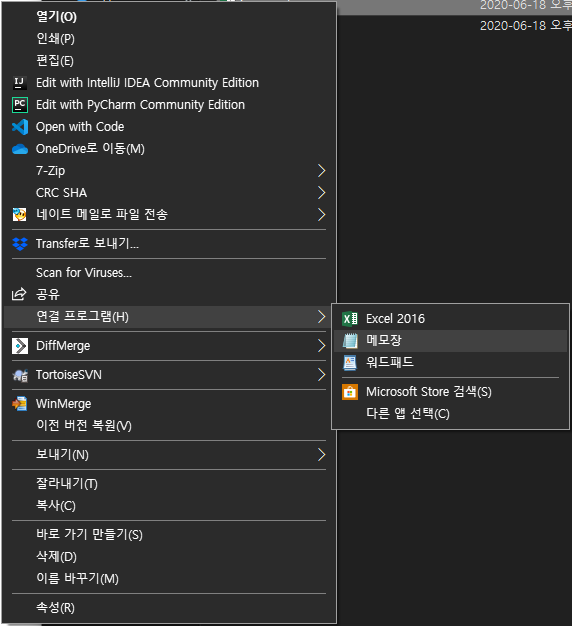Choose 열기(O) to open the file
572x626 pixels.
coord(169,16)
